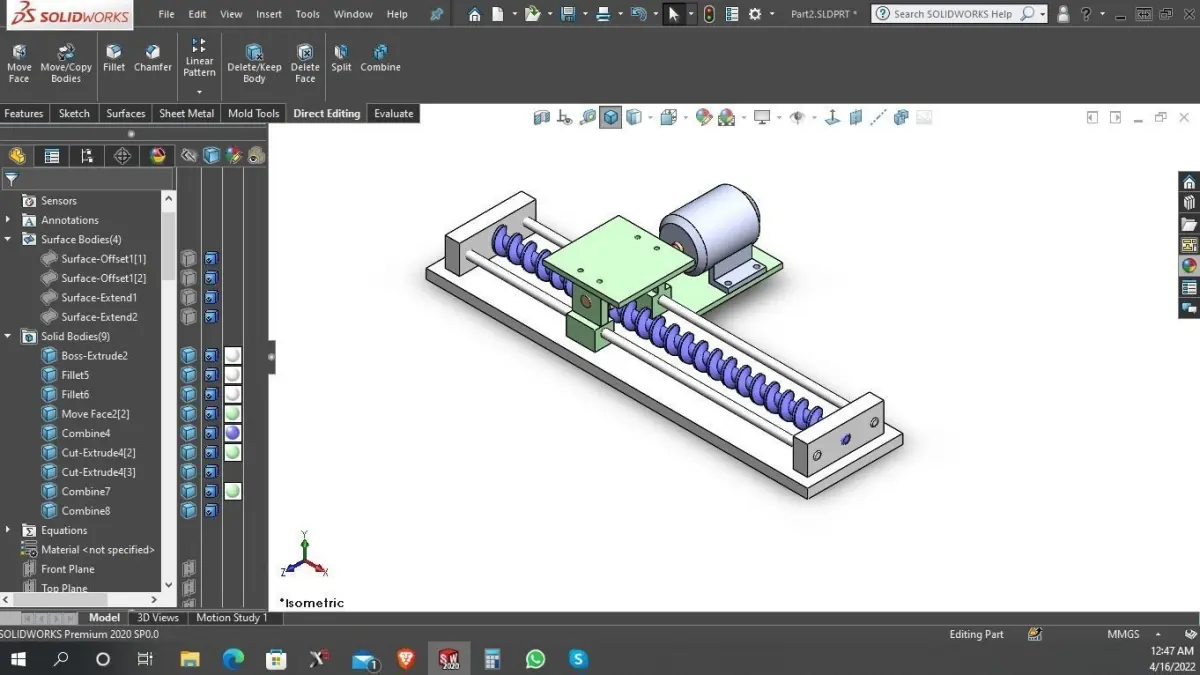Open View Palette in the task pane

(1189, 245)
